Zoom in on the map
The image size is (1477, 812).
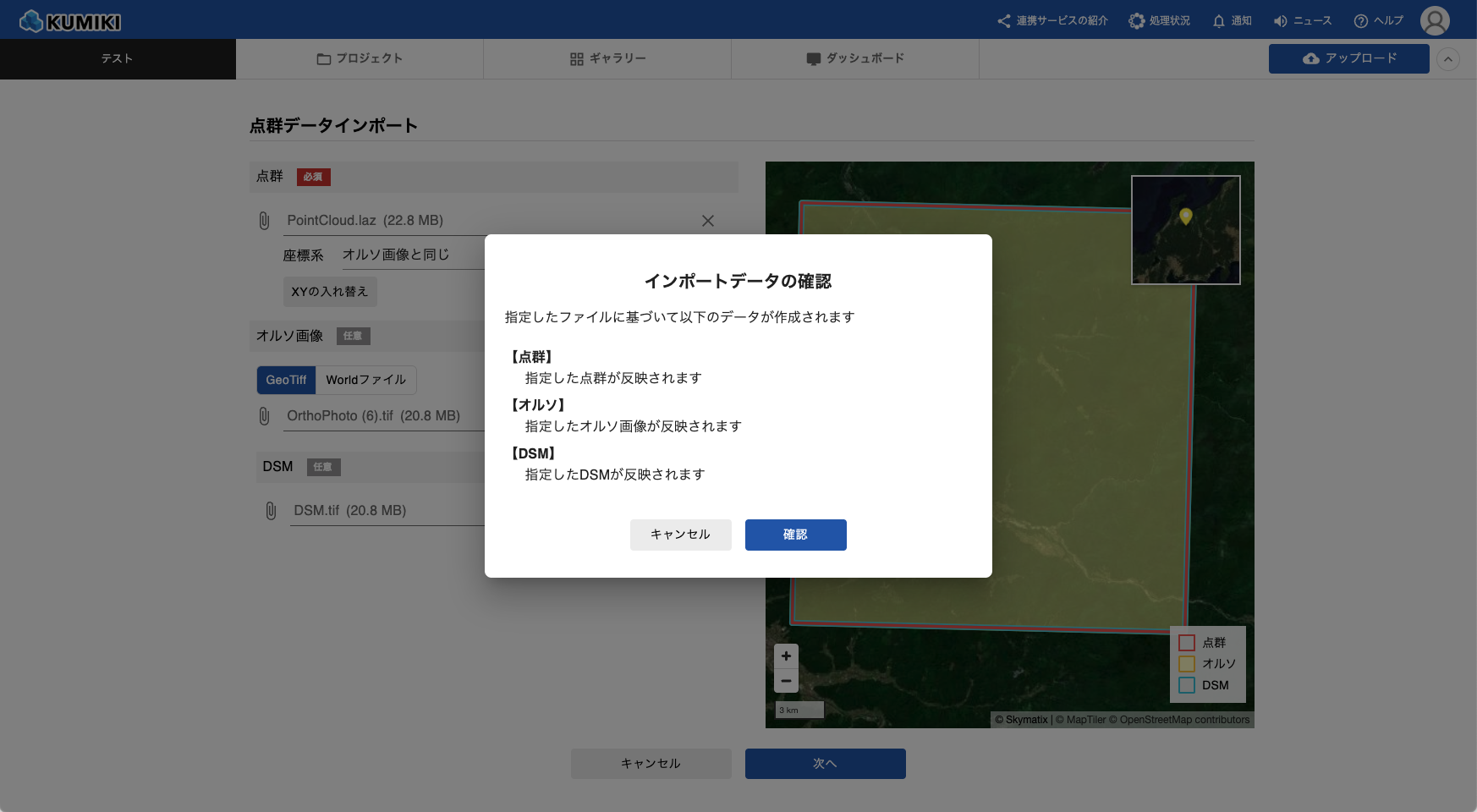786,656
